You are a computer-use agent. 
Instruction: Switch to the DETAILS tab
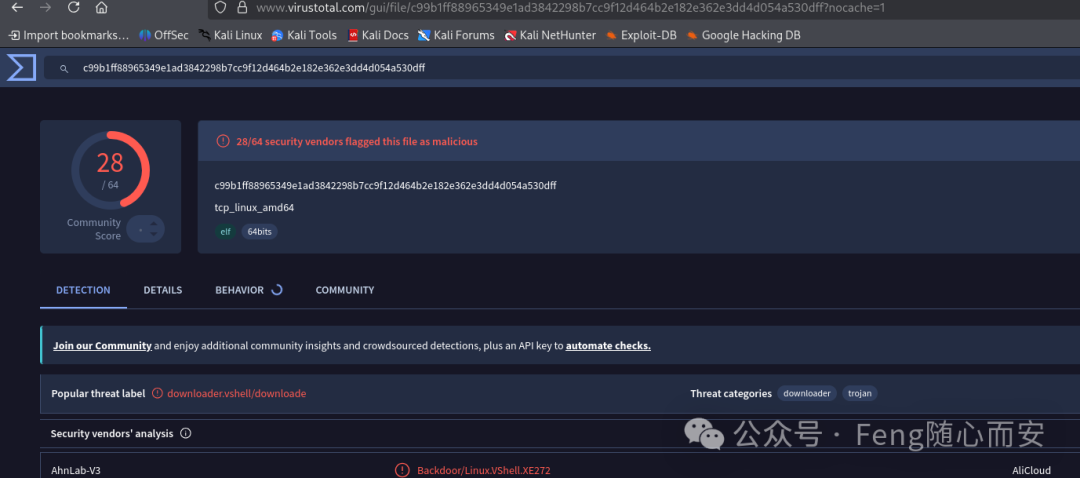(x=163, y=290)
